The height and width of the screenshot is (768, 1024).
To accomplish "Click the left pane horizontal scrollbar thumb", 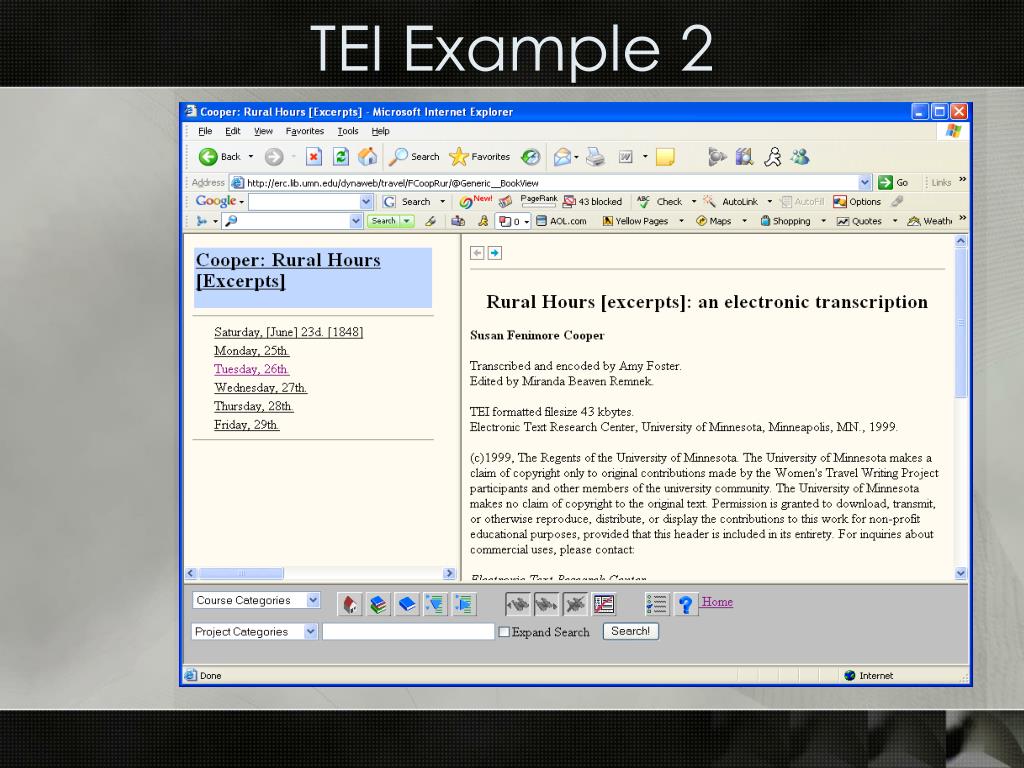I will pos(241,573).
